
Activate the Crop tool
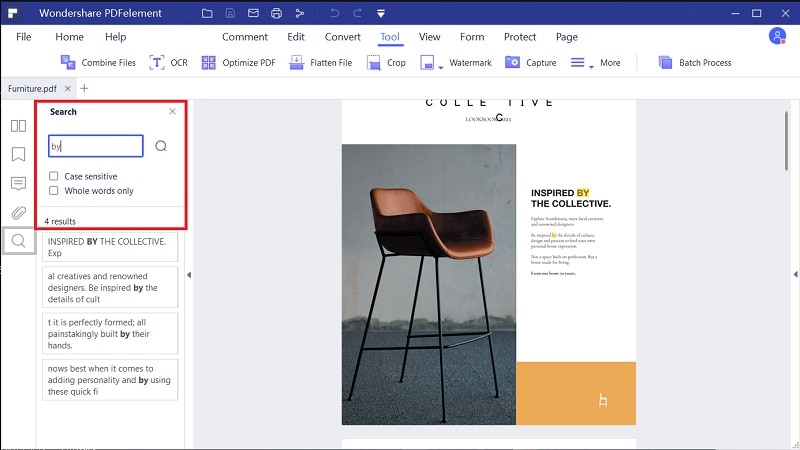pos(386,62)
